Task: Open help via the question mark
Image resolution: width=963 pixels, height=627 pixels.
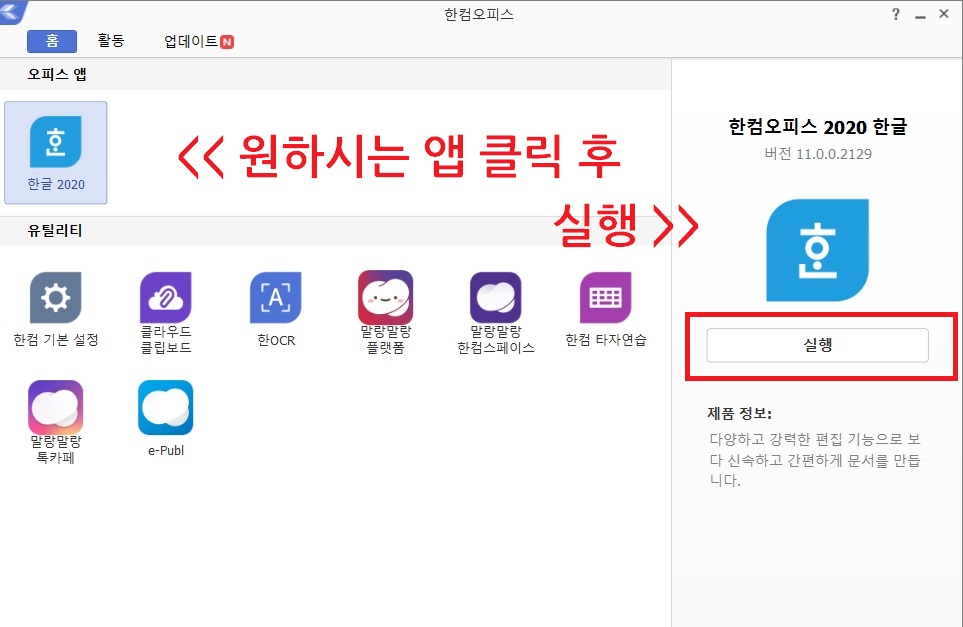Action: [x=895, y=13]
